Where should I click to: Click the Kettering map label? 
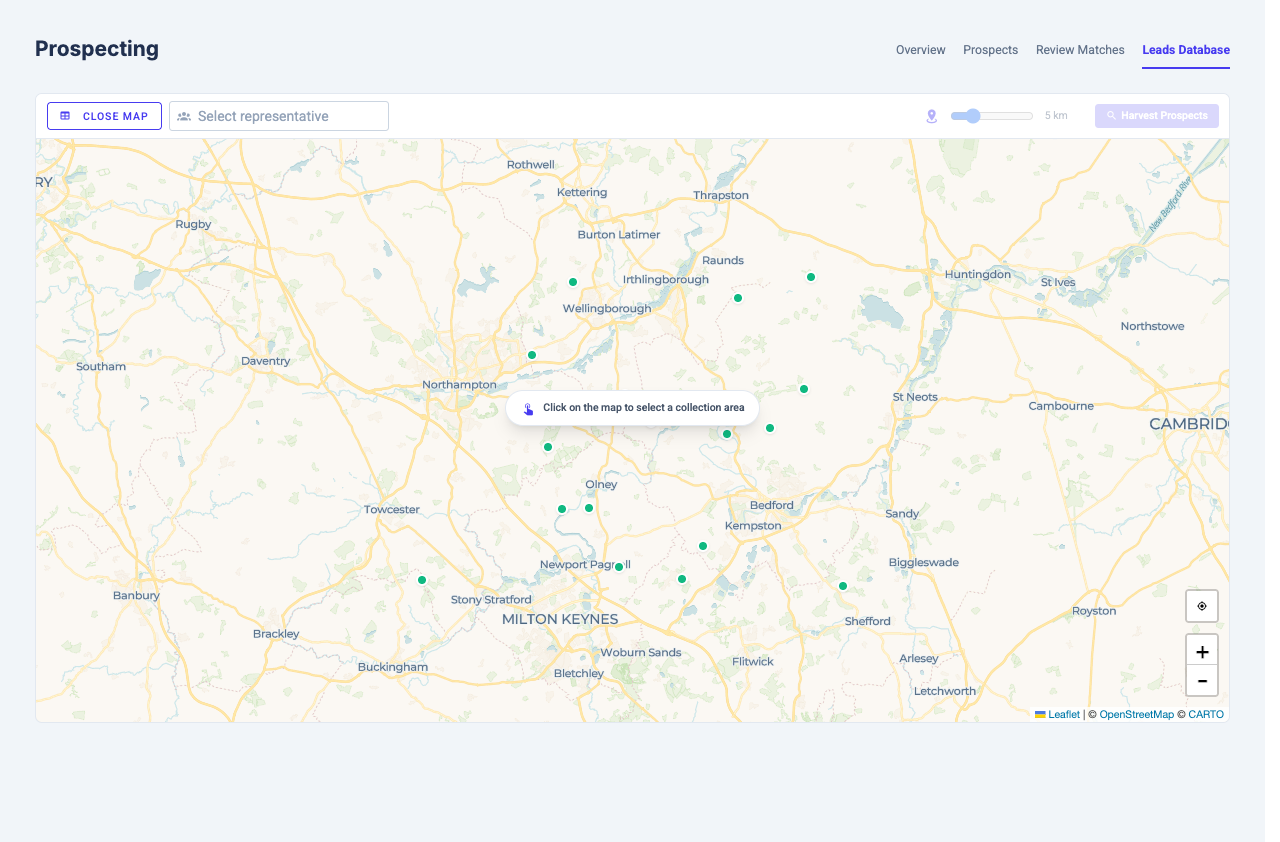coord(582,192)
